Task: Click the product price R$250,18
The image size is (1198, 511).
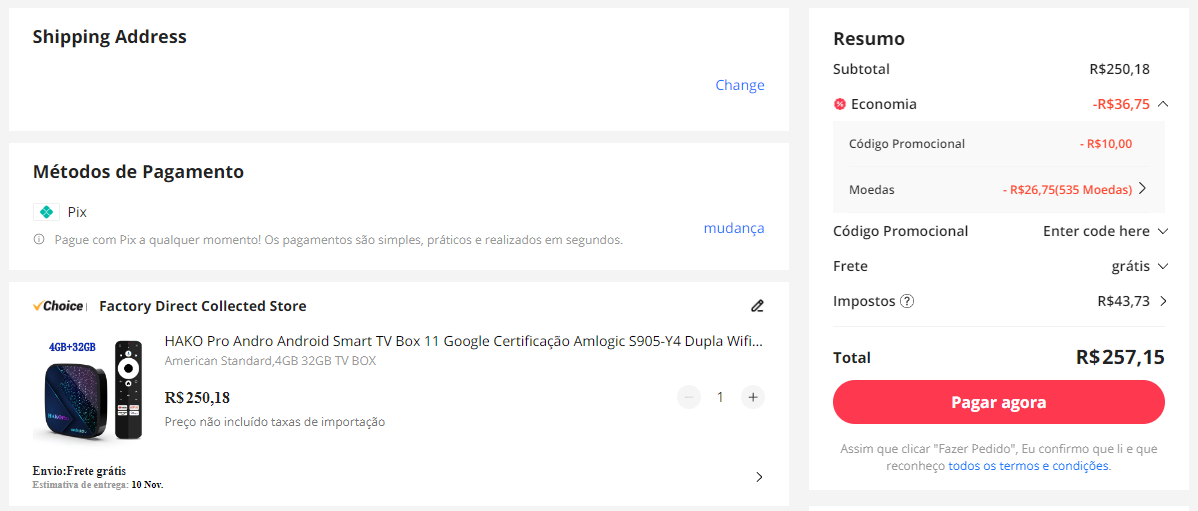Action: click(197, 398)
